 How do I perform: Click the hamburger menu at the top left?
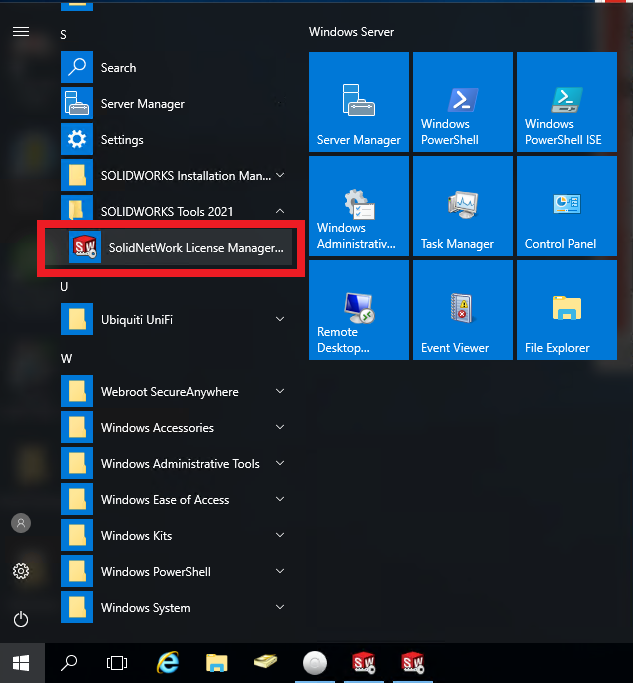(21, 32)
